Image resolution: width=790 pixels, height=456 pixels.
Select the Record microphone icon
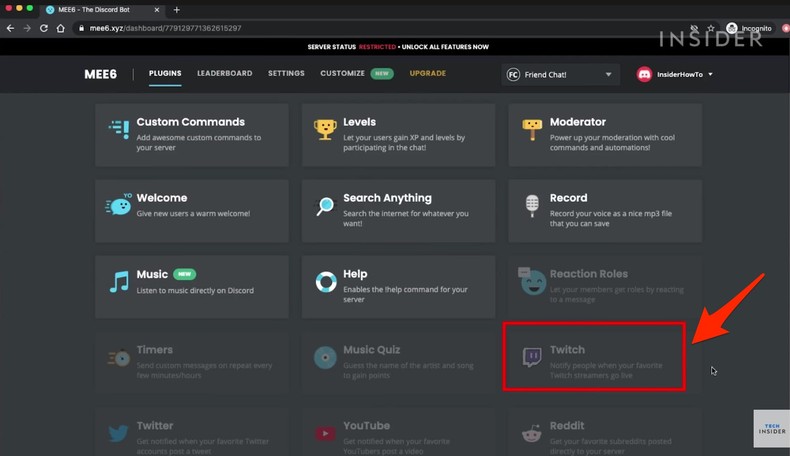coord(532,206)
